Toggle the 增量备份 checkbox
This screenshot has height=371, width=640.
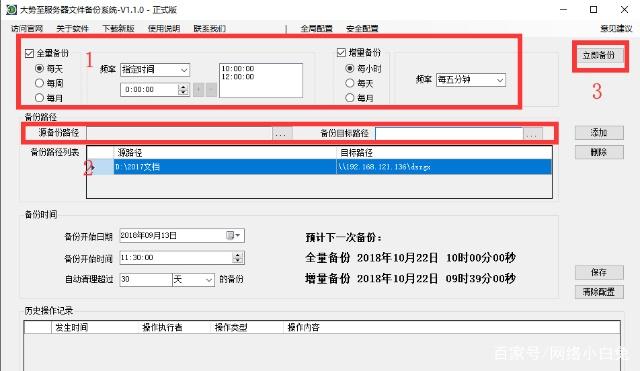(342, 52)
